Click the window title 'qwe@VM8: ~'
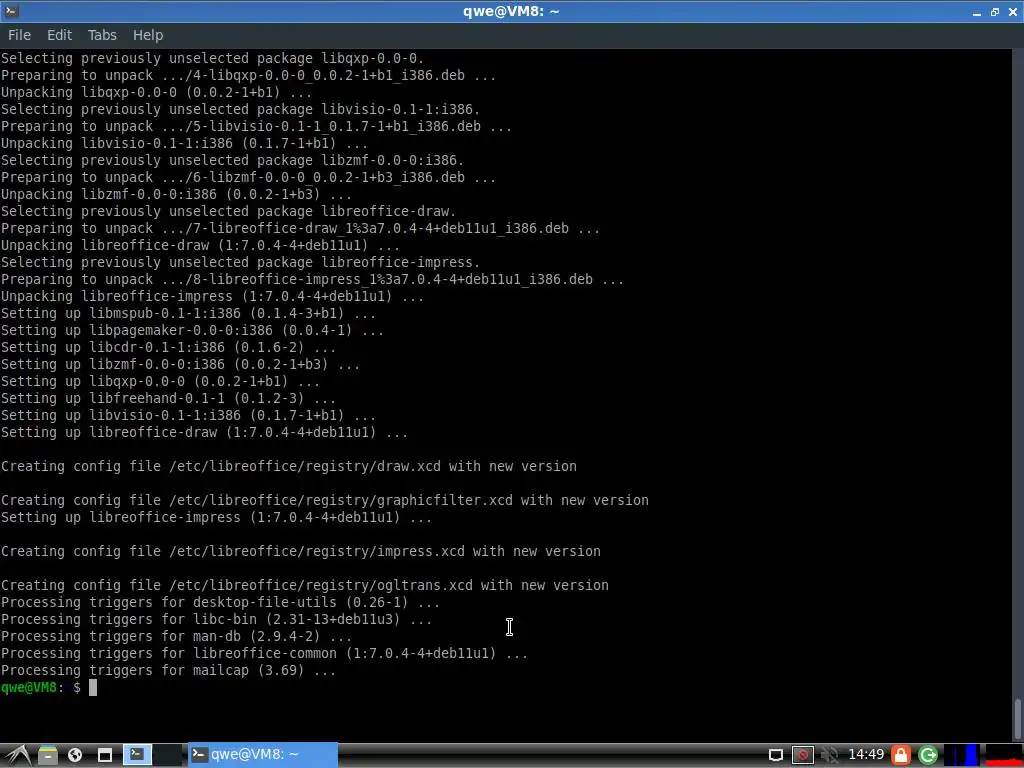The image size is (1024, 768). tap(511, 12)
